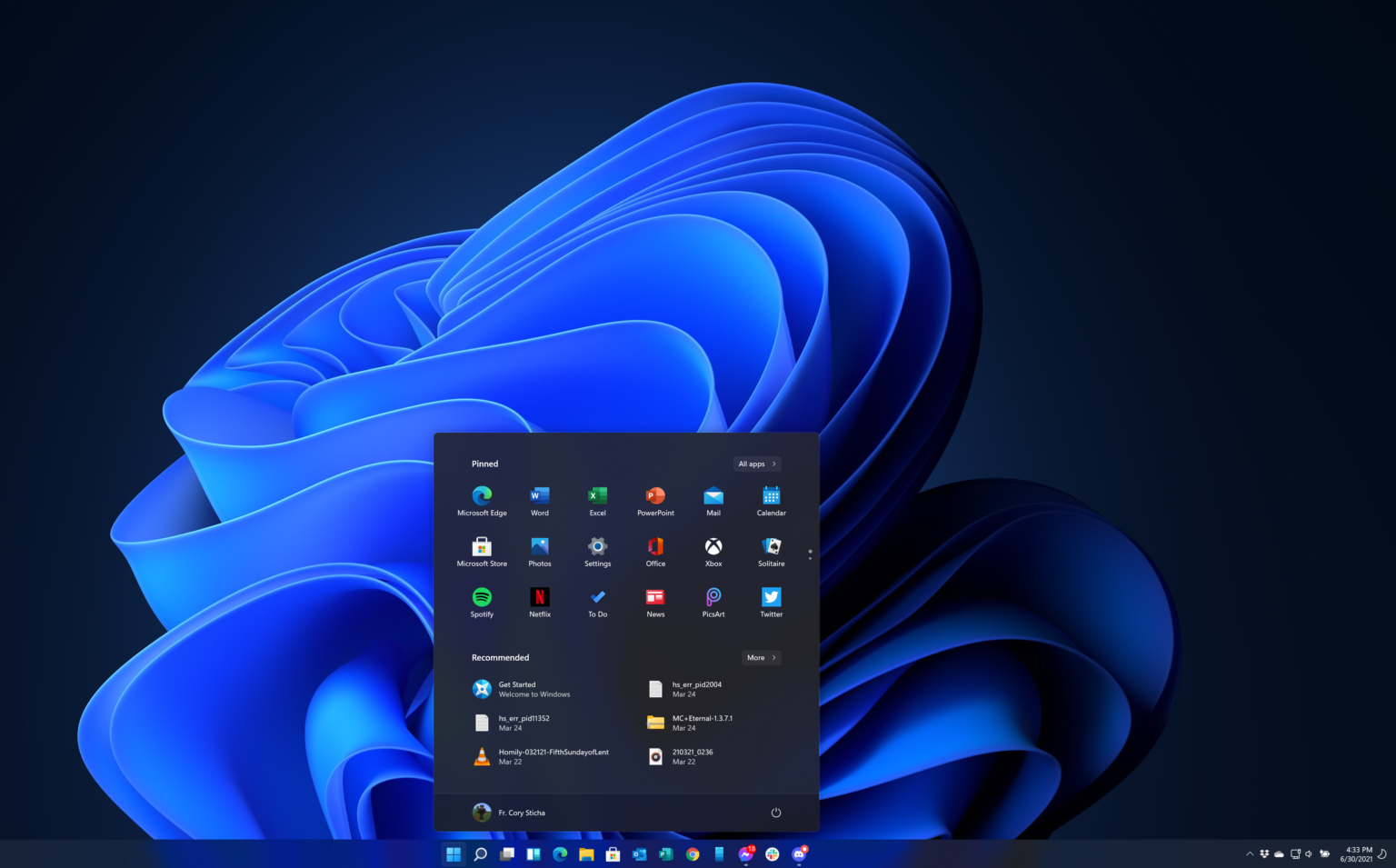The width and height of the screenshot is (1396, 868).
Task: Launch the pinned Office app
Action: coord(655,552)
